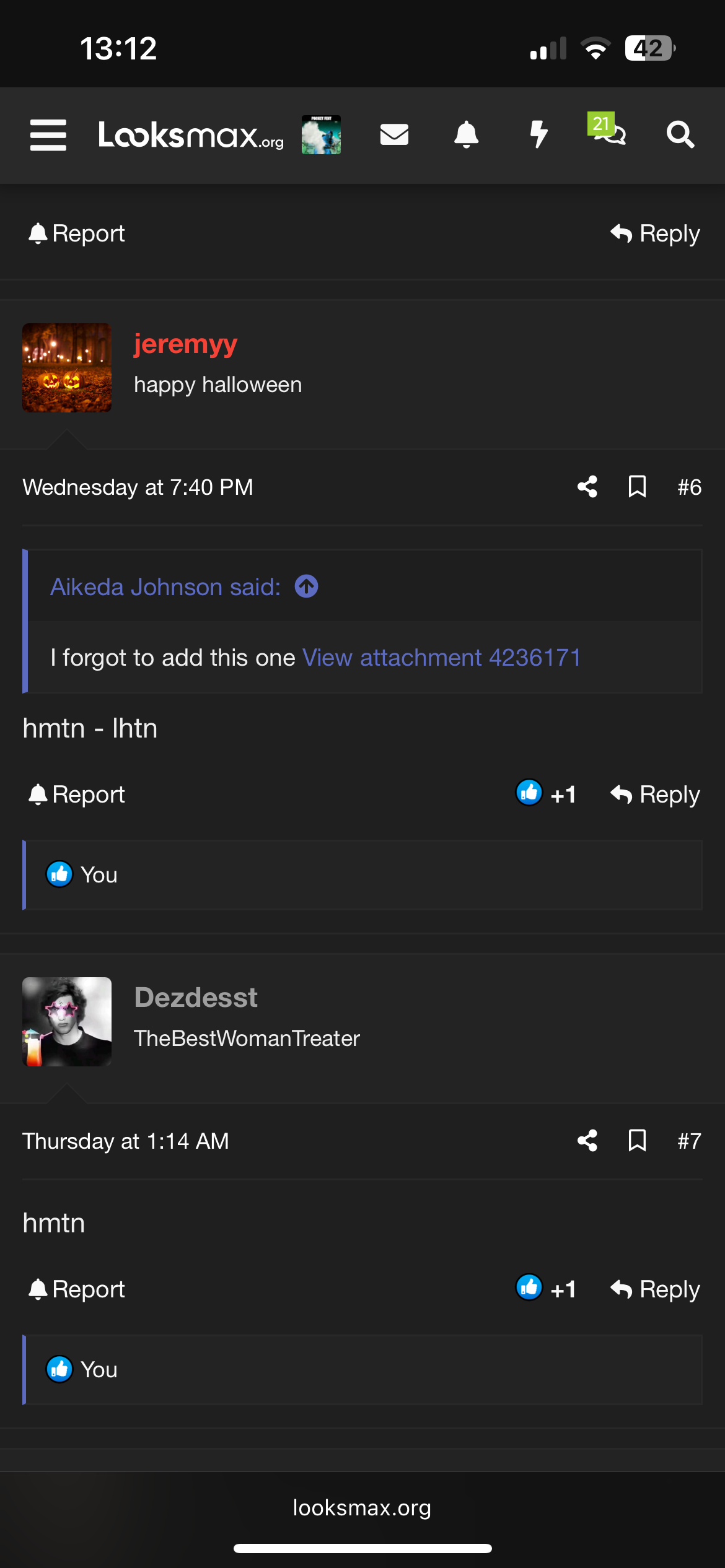The image size is (725, 1568).
Task: Toggle the +1 like on Dezdesst's post
Action: pos(547,1289)
